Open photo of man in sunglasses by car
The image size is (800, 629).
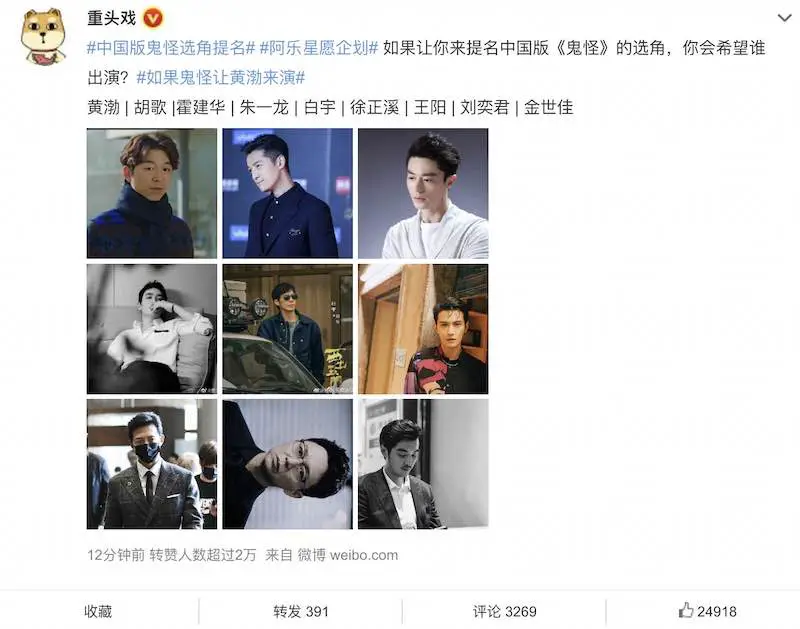(x=287, y=329)
